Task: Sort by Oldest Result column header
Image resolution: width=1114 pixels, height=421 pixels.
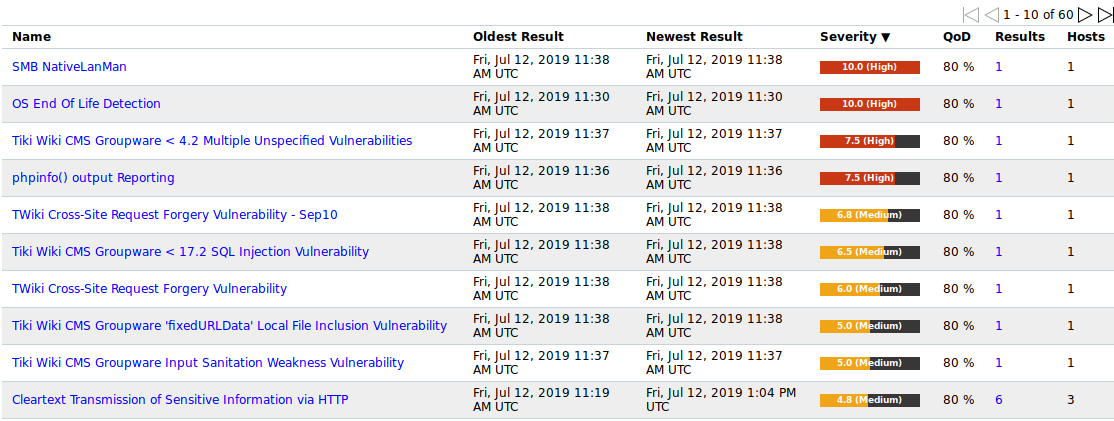Action: (518, 37)
